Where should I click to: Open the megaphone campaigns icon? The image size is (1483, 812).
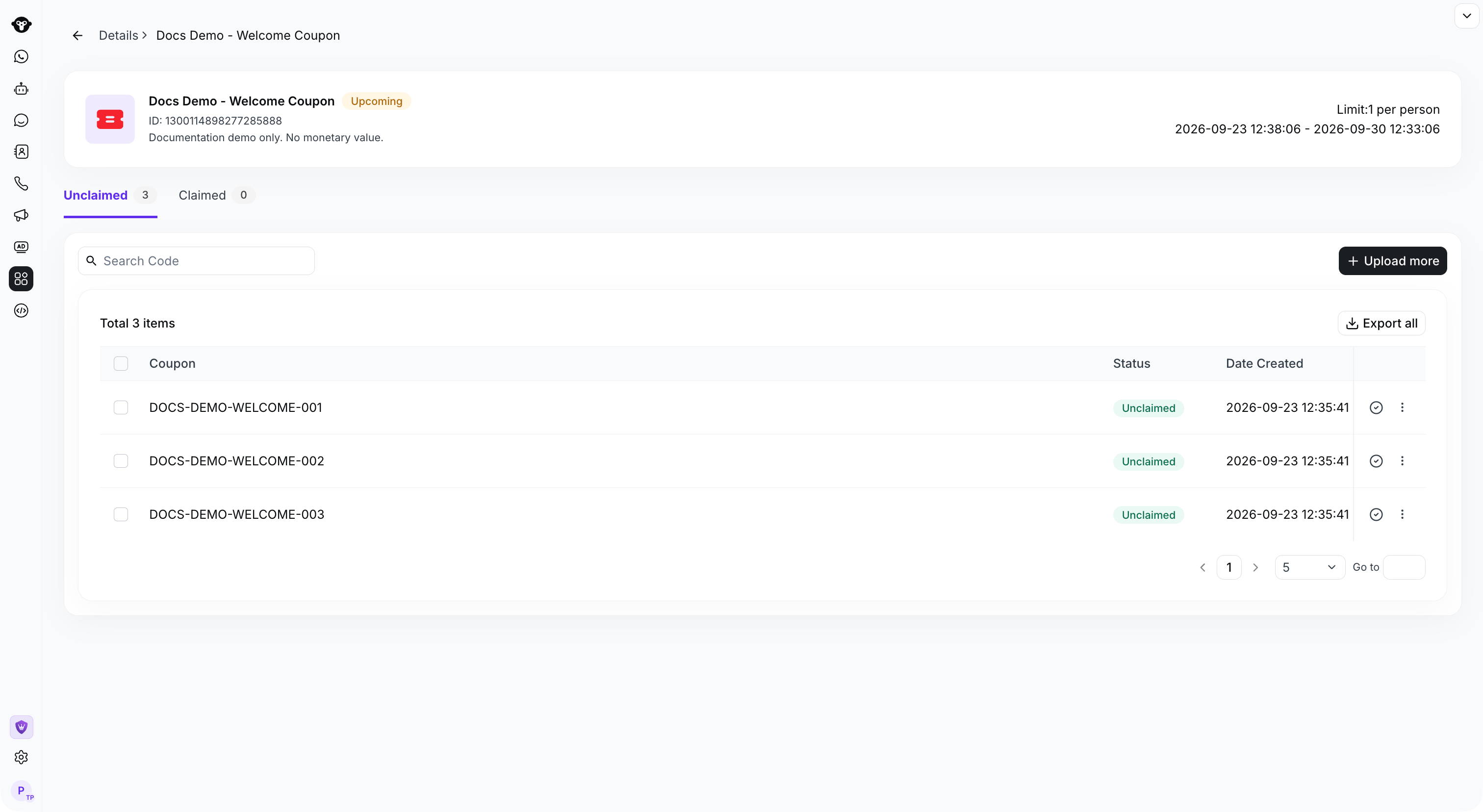21,215
